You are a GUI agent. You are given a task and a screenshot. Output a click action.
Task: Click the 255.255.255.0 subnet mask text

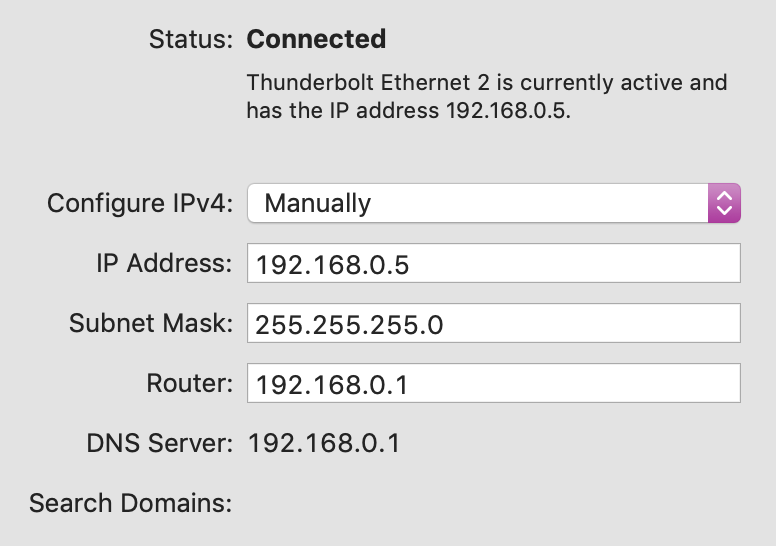point(349,325)
